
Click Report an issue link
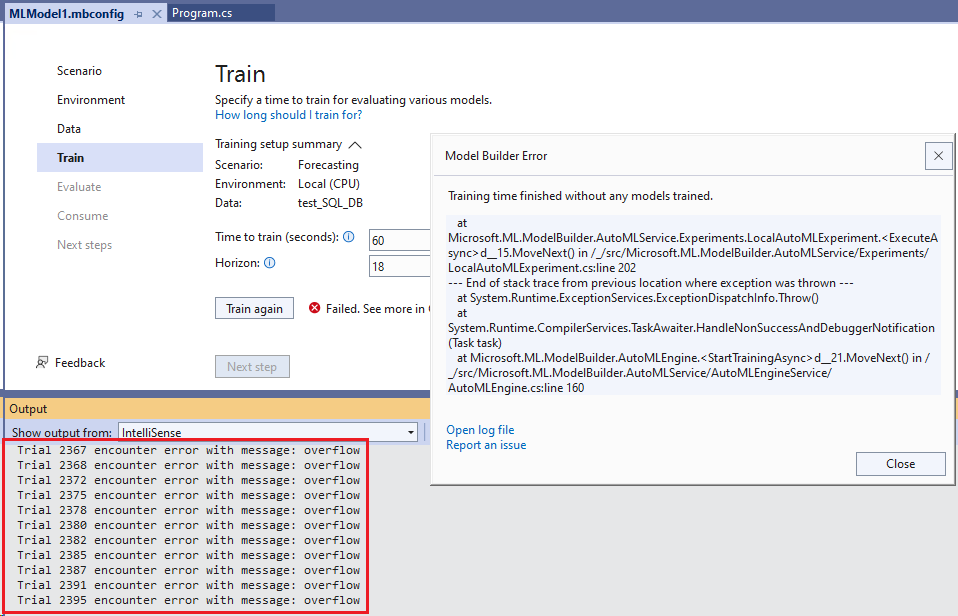click(x=486, y=445)
